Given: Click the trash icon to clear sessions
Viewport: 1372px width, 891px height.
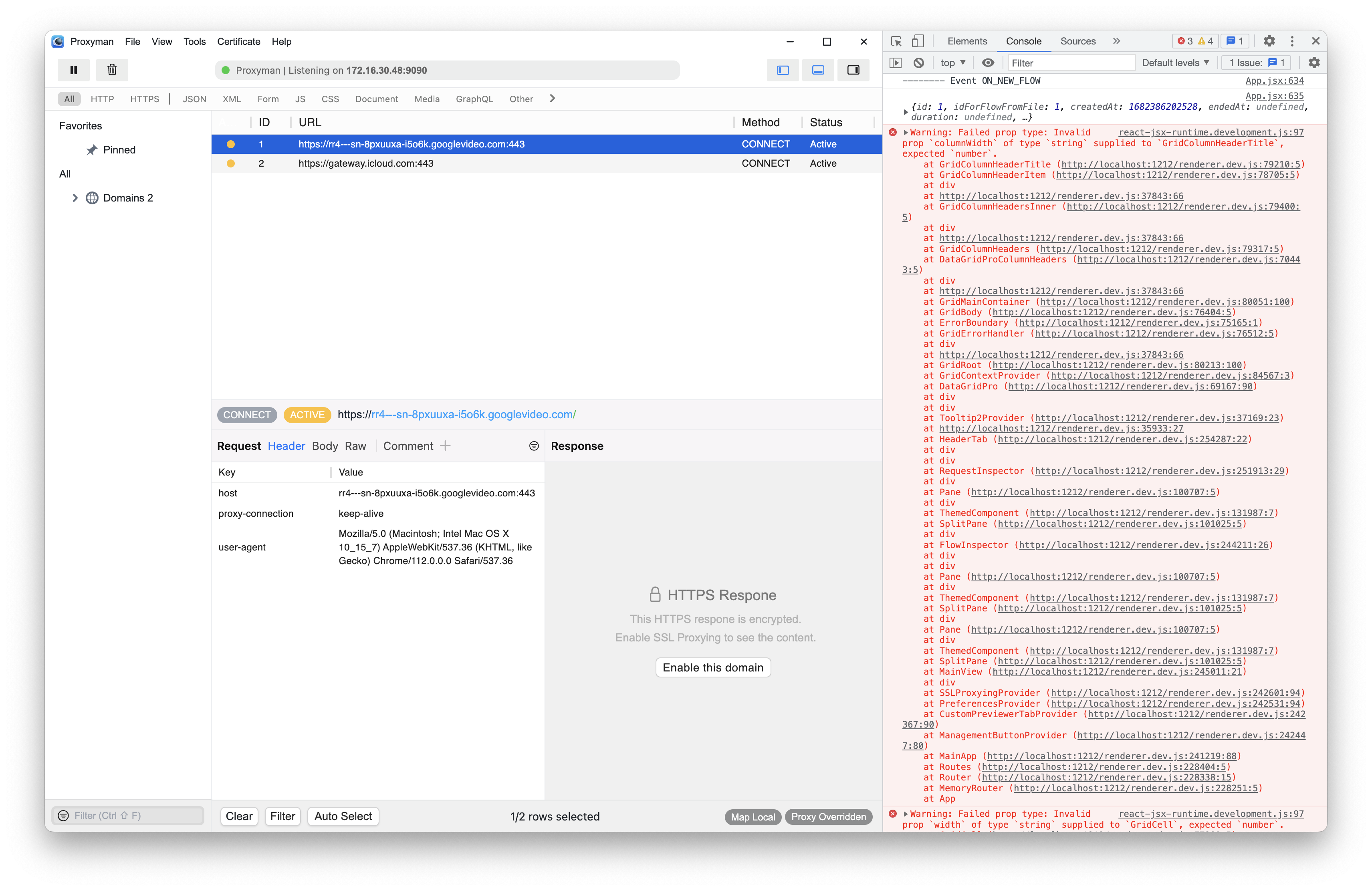Looking at the screenshot, I should coord(112,70).
